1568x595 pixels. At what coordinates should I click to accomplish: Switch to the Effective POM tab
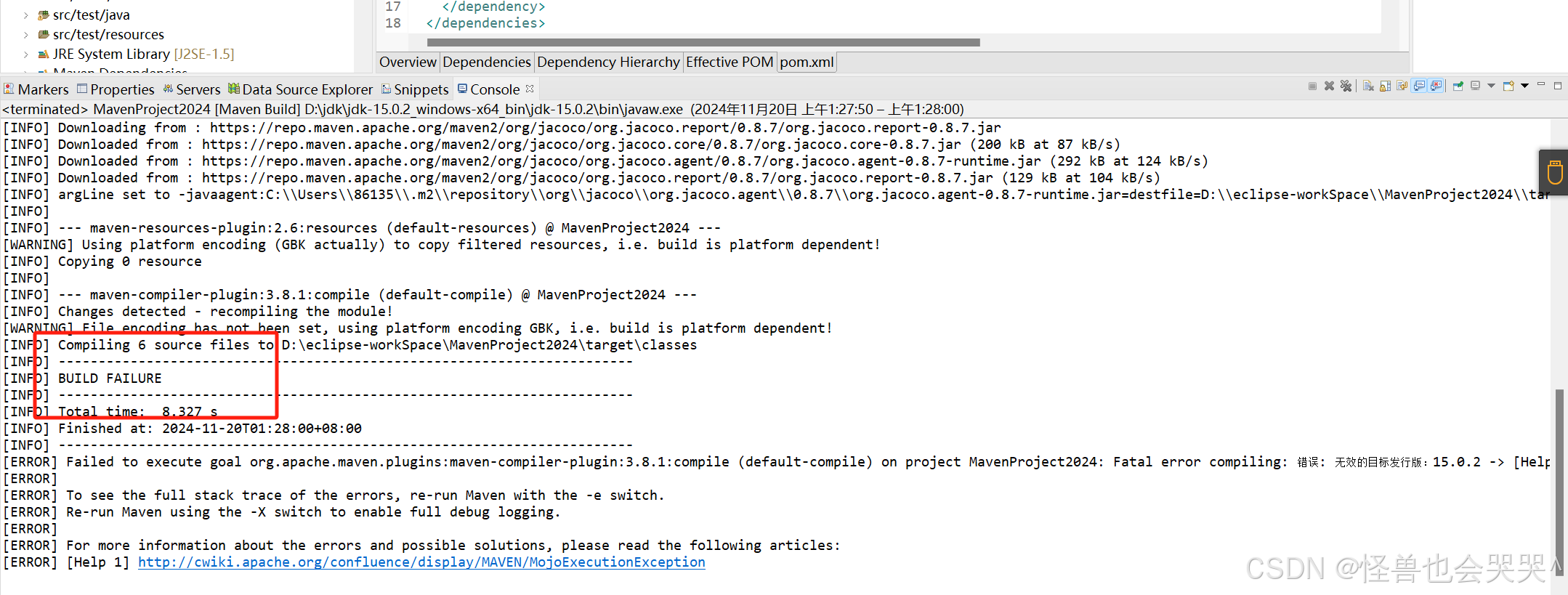pos(730,62)
